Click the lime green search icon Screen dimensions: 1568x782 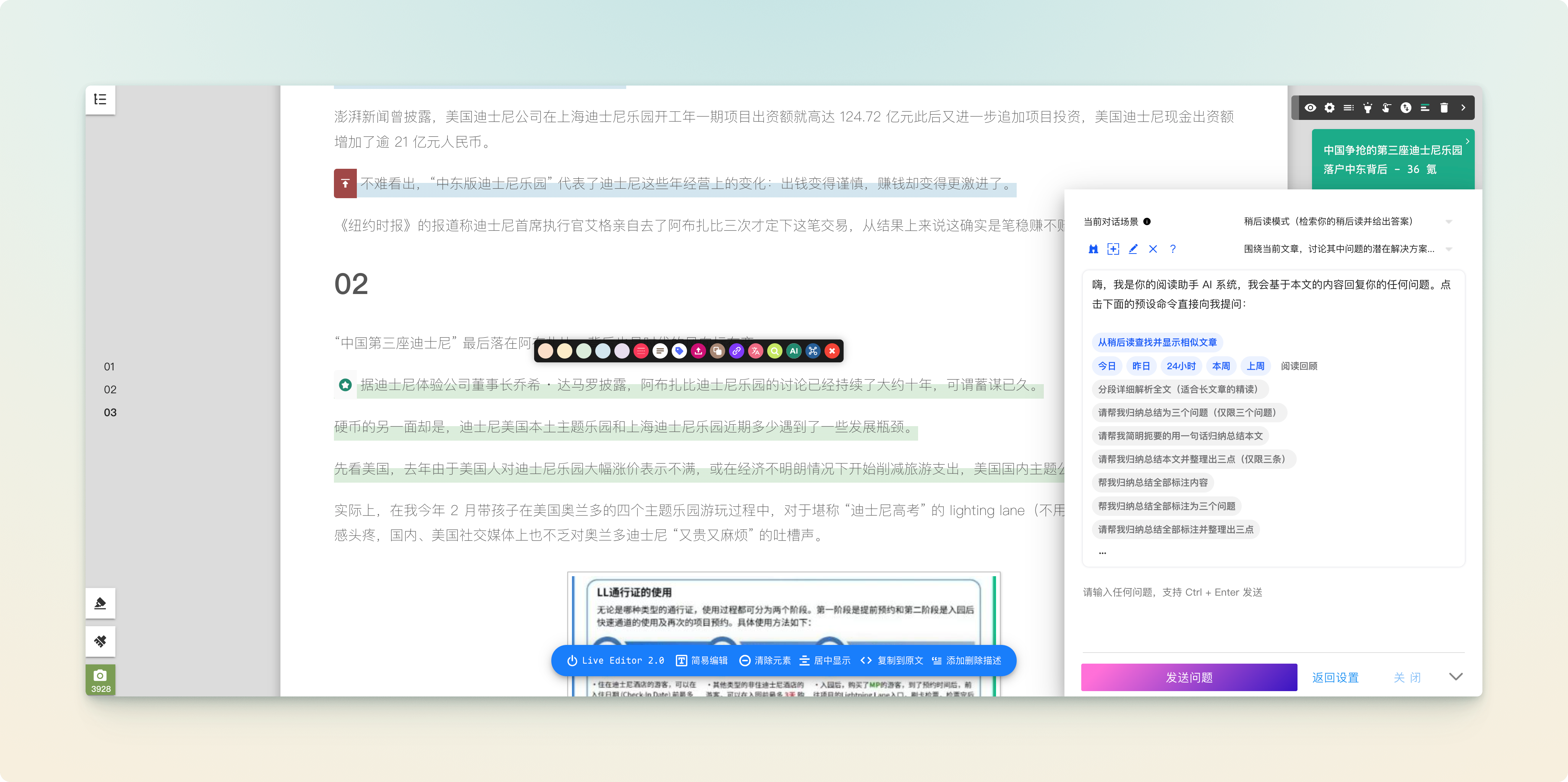[774, 351]
